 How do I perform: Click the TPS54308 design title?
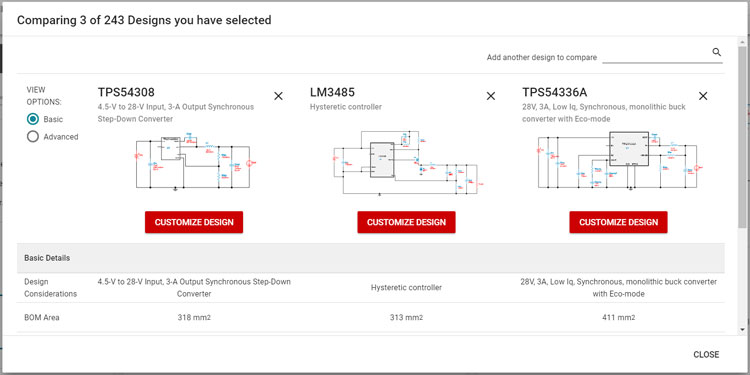pos(126,92)
